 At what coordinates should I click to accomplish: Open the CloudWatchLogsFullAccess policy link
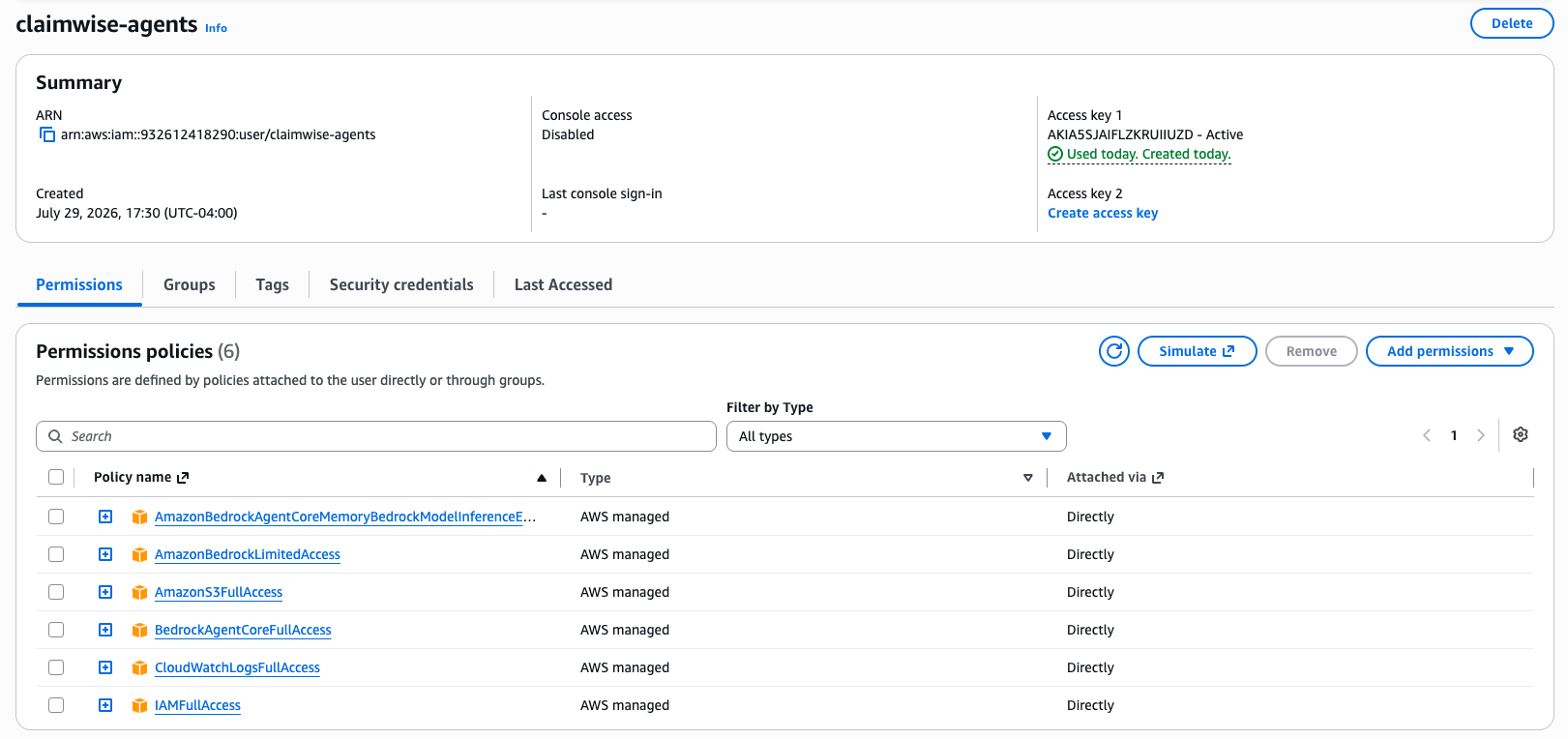tap(237, 667)
